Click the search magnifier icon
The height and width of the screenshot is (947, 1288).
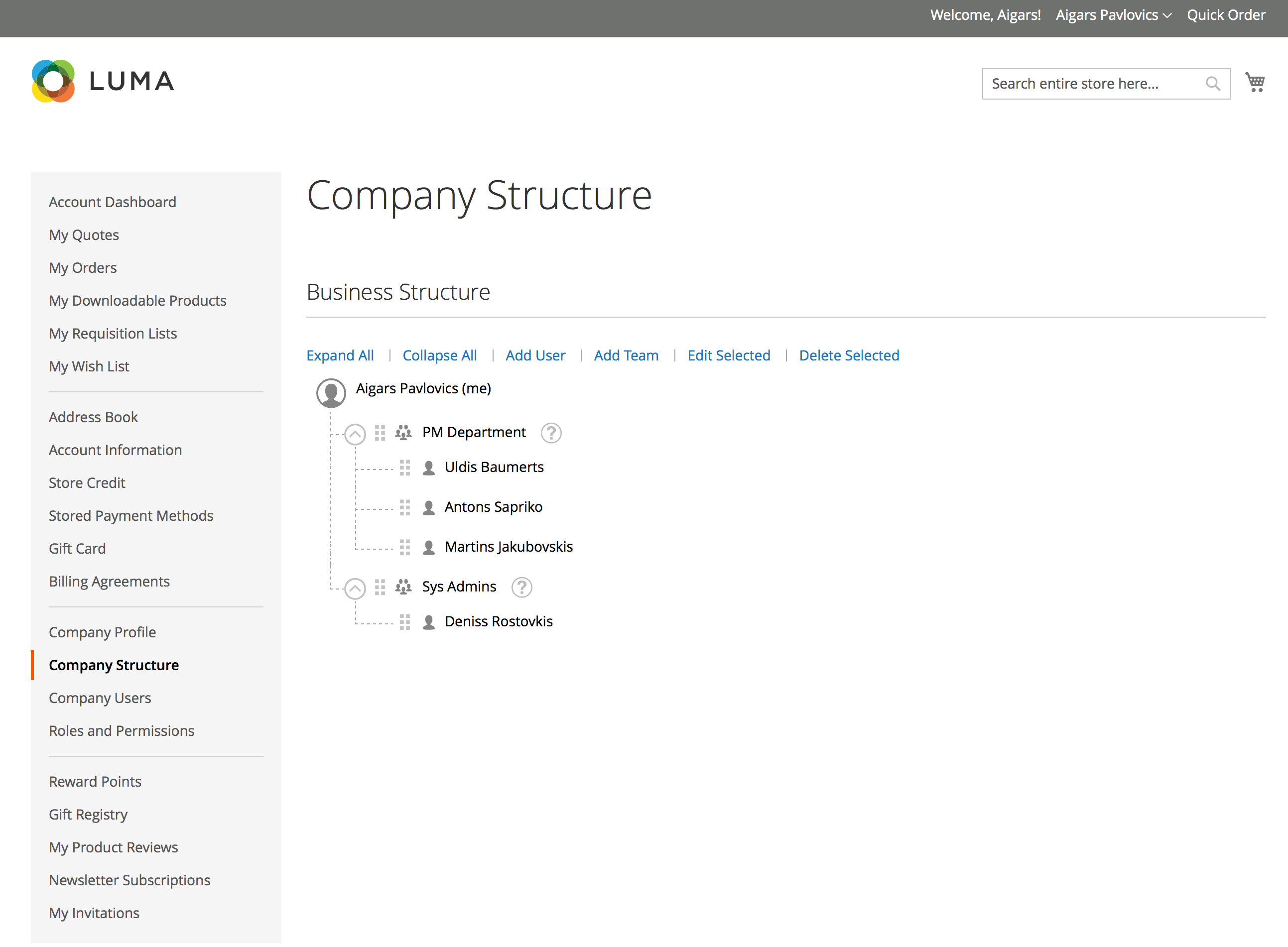click(1212, 84)
